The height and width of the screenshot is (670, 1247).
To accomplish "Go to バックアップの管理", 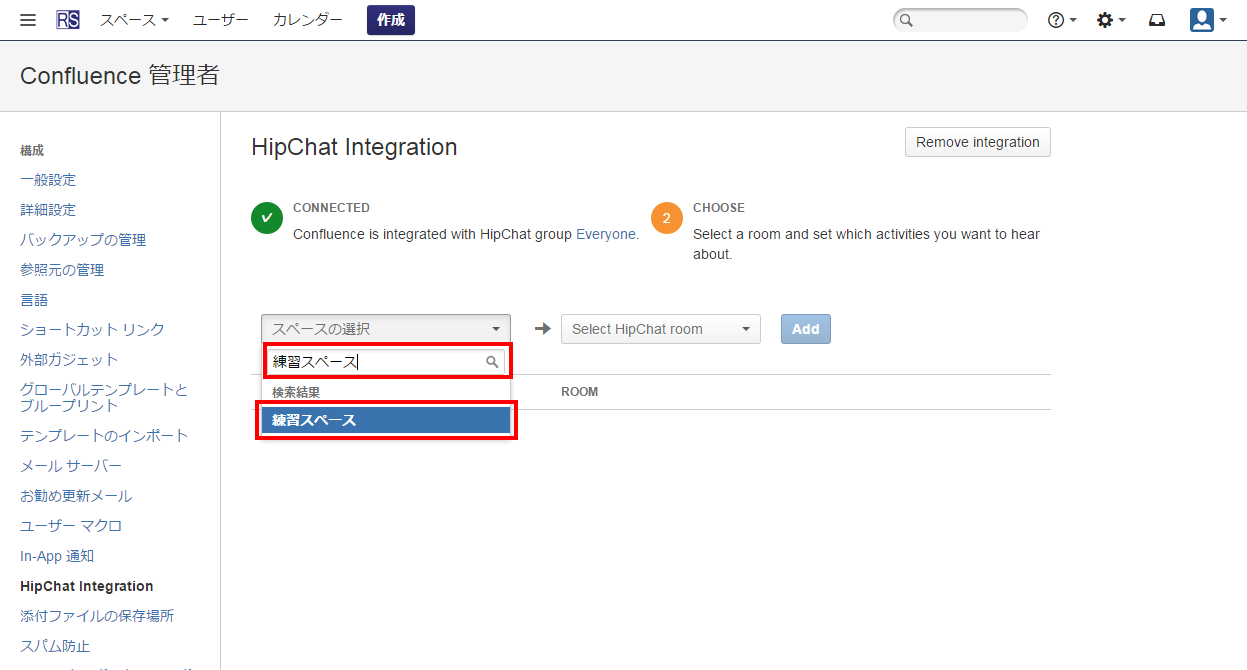I will tap(83, 240).
